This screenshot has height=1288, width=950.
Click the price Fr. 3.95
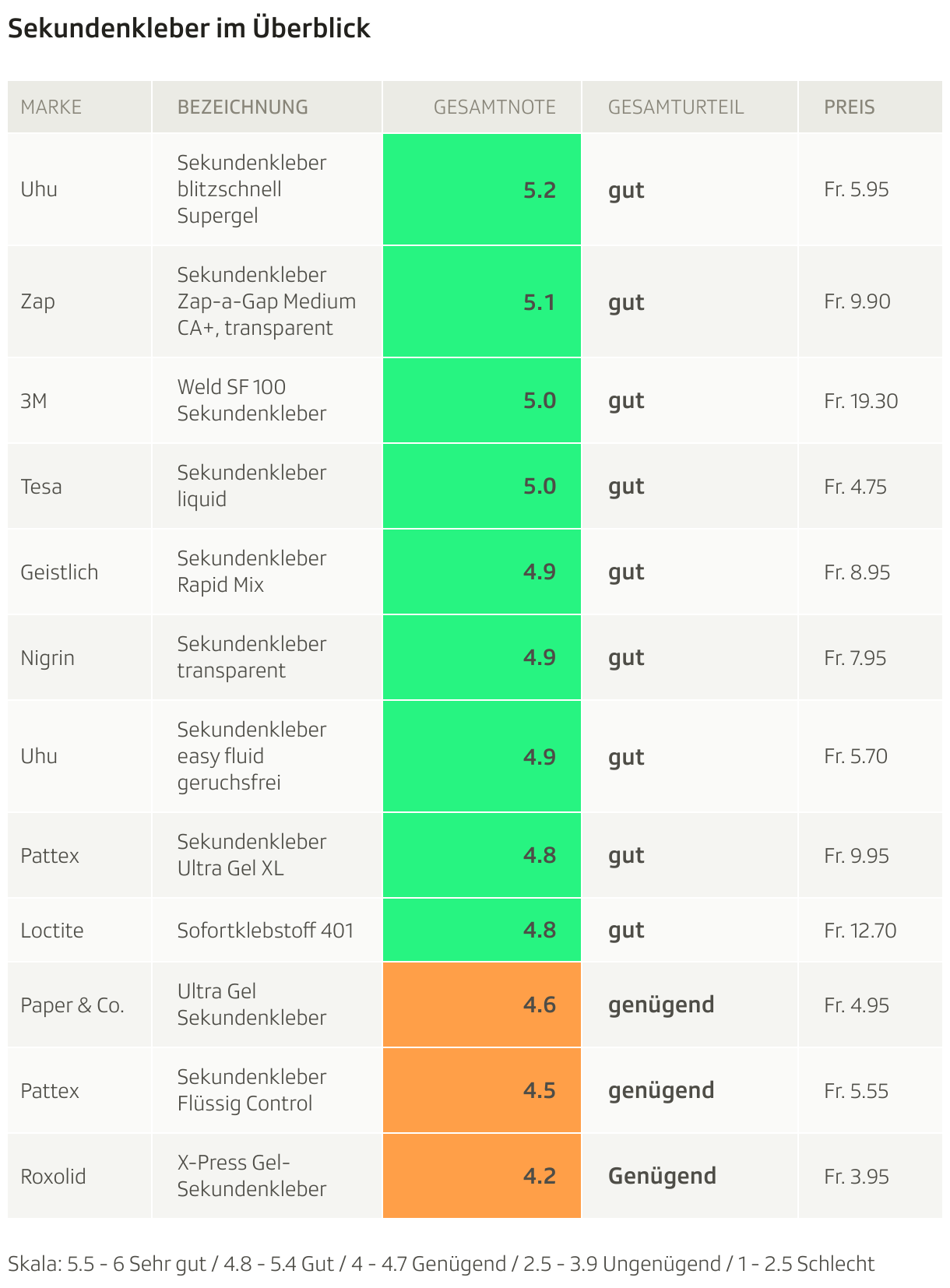tap(857, 1177)
